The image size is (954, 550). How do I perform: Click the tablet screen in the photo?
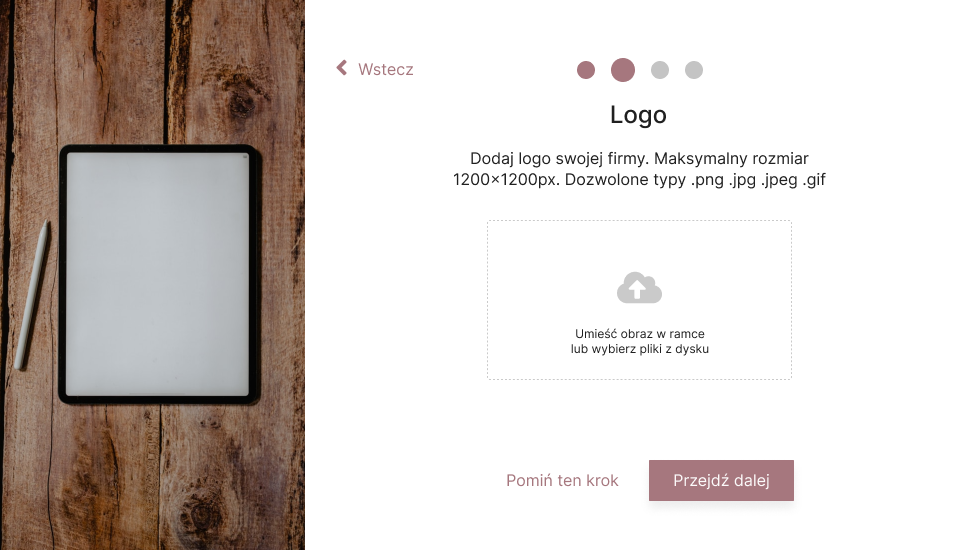point(157,274)
